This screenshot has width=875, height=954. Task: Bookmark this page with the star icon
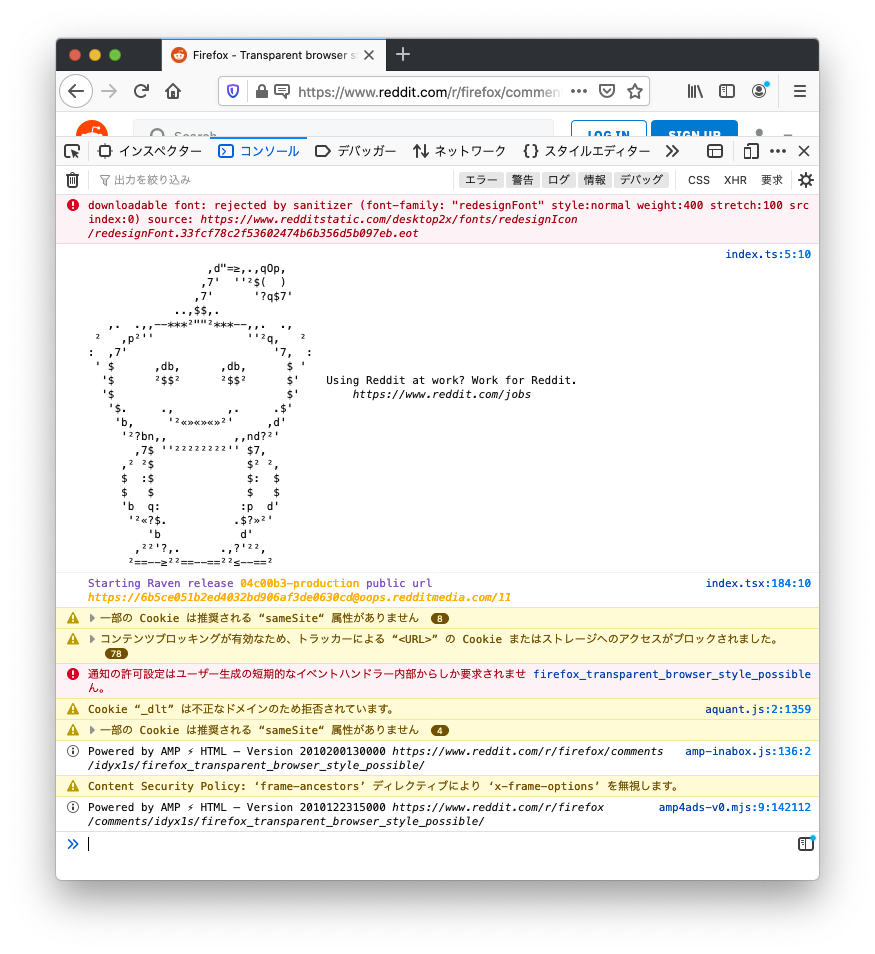coord(634,91)
